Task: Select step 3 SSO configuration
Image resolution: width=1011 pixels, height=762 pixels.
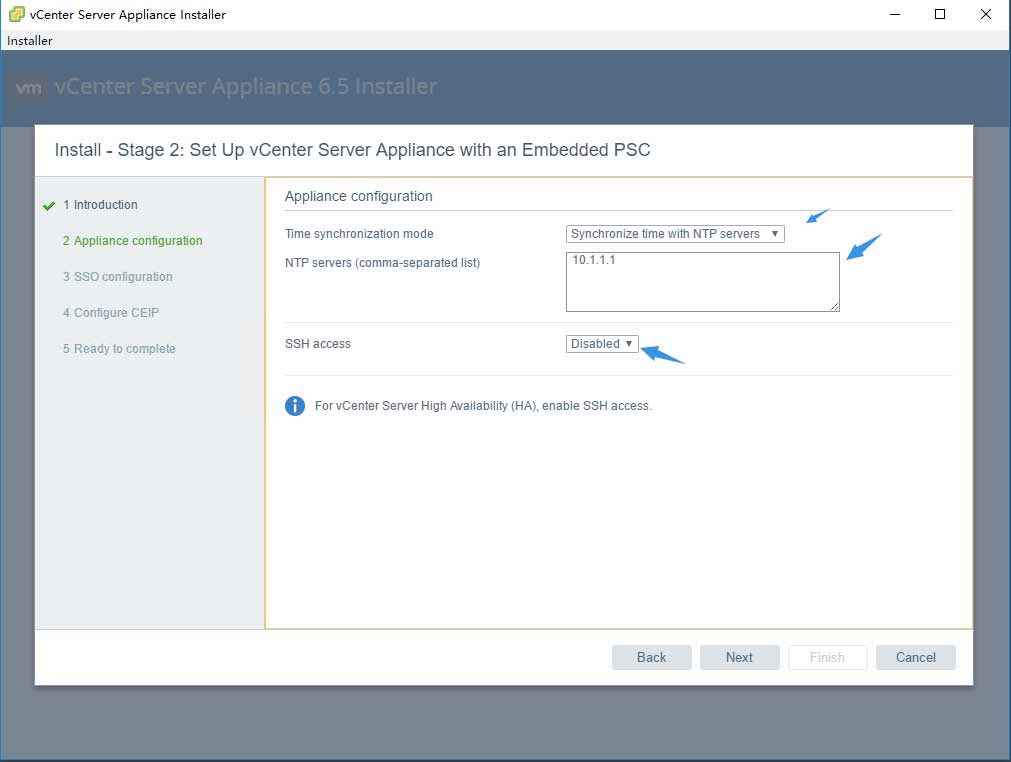Action: click(117, 277)
